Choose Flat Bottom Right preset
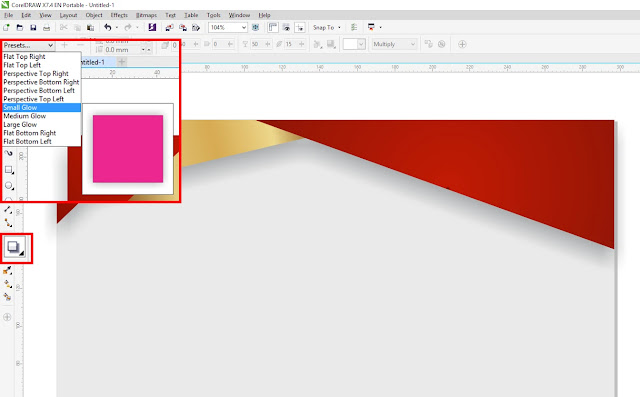 click(x=41, y=133)
